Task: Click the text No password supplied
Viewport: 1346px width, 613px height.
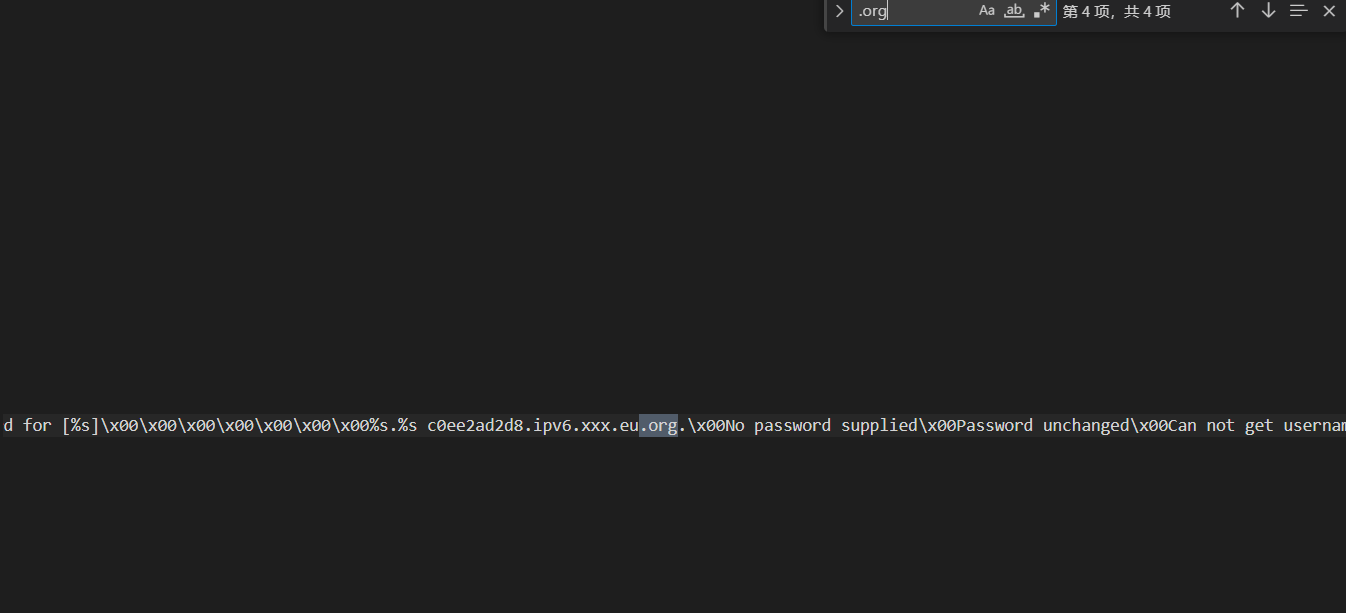Action: pos(822,426)
